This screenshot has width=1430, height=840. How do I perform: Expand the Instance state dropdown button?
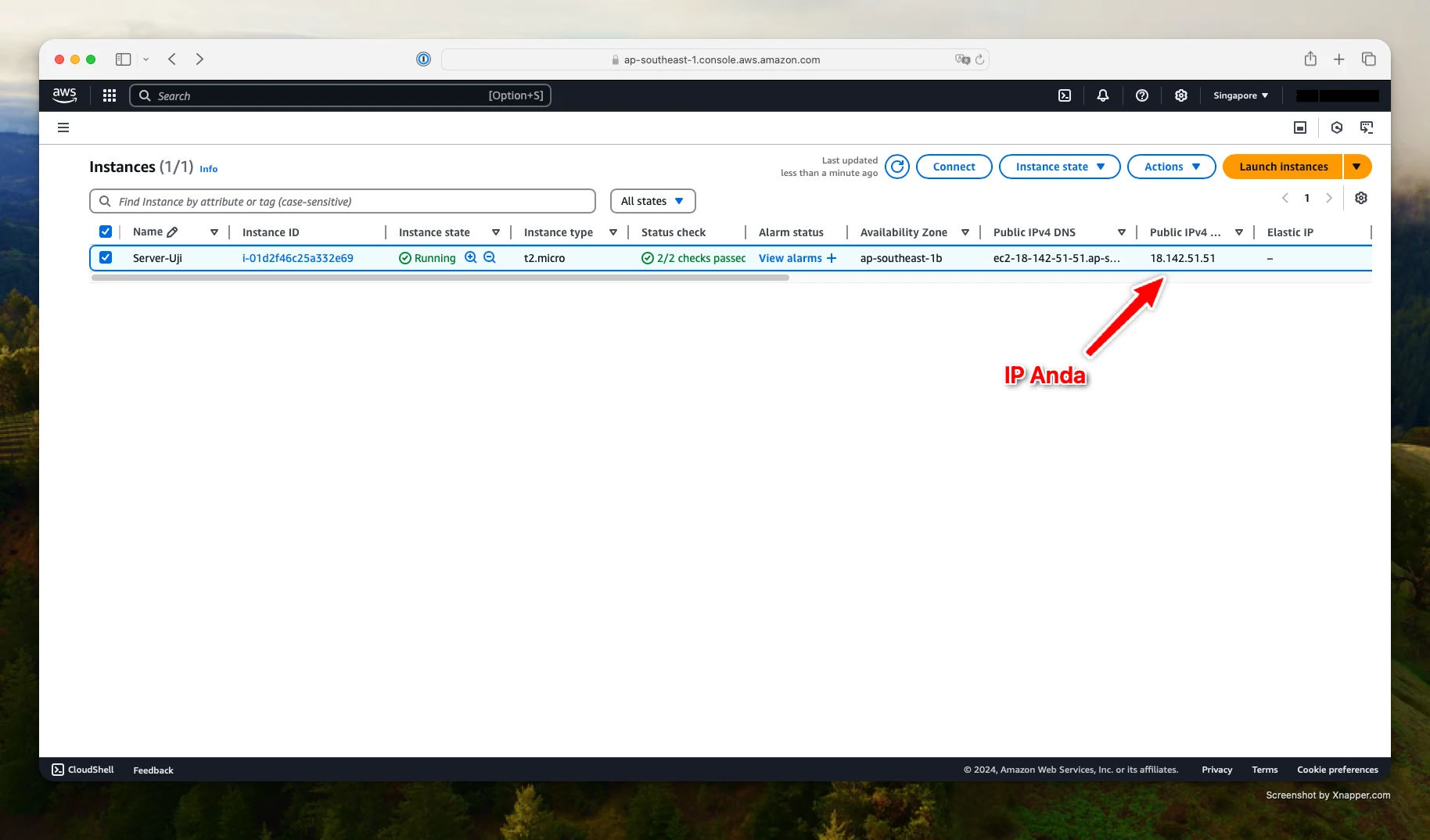1060,167
